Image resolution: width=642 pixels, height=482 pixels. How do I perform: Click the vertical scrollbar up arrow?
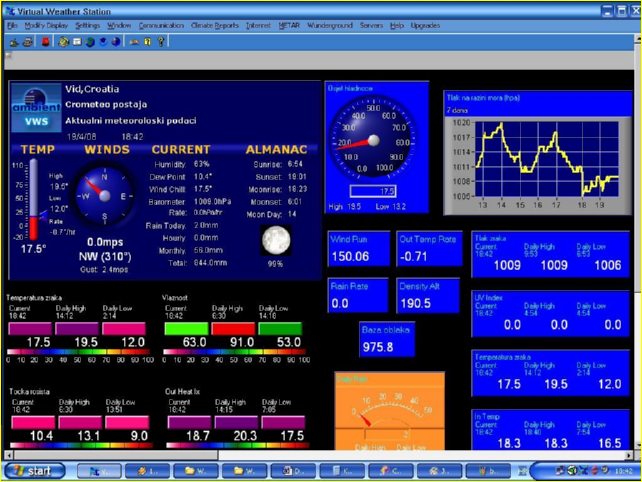[638, 38]
